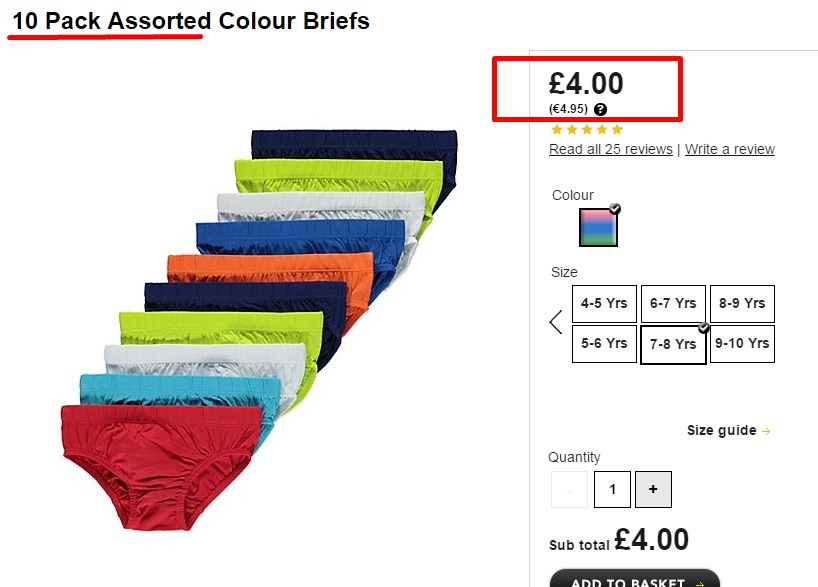The width and height of the screenshot is (818, 587).
Task: Open the Size guide link
Action: click(721, 430)
